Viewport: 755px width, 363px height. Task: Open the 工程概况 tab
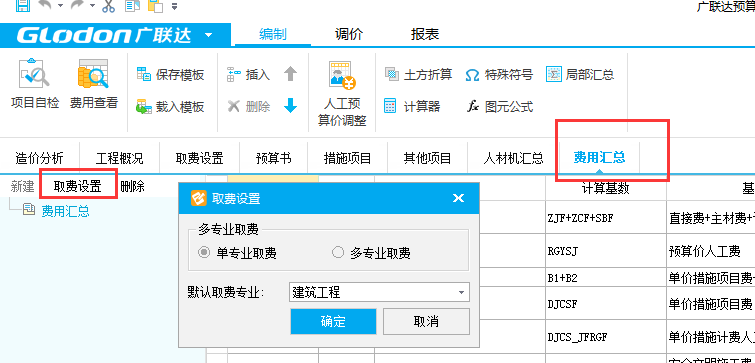(119, 158)
